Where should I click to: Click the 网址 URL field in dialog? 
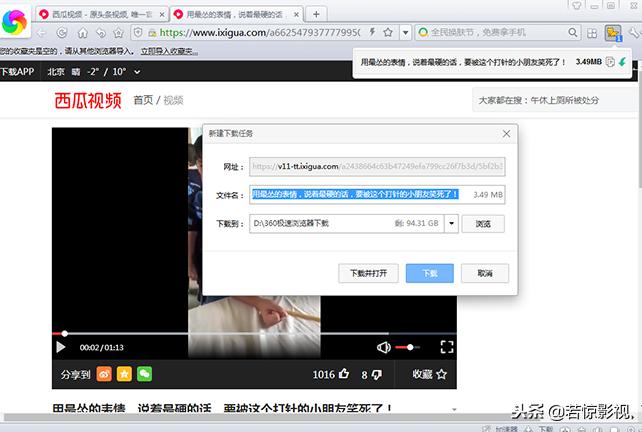point(377,167)
